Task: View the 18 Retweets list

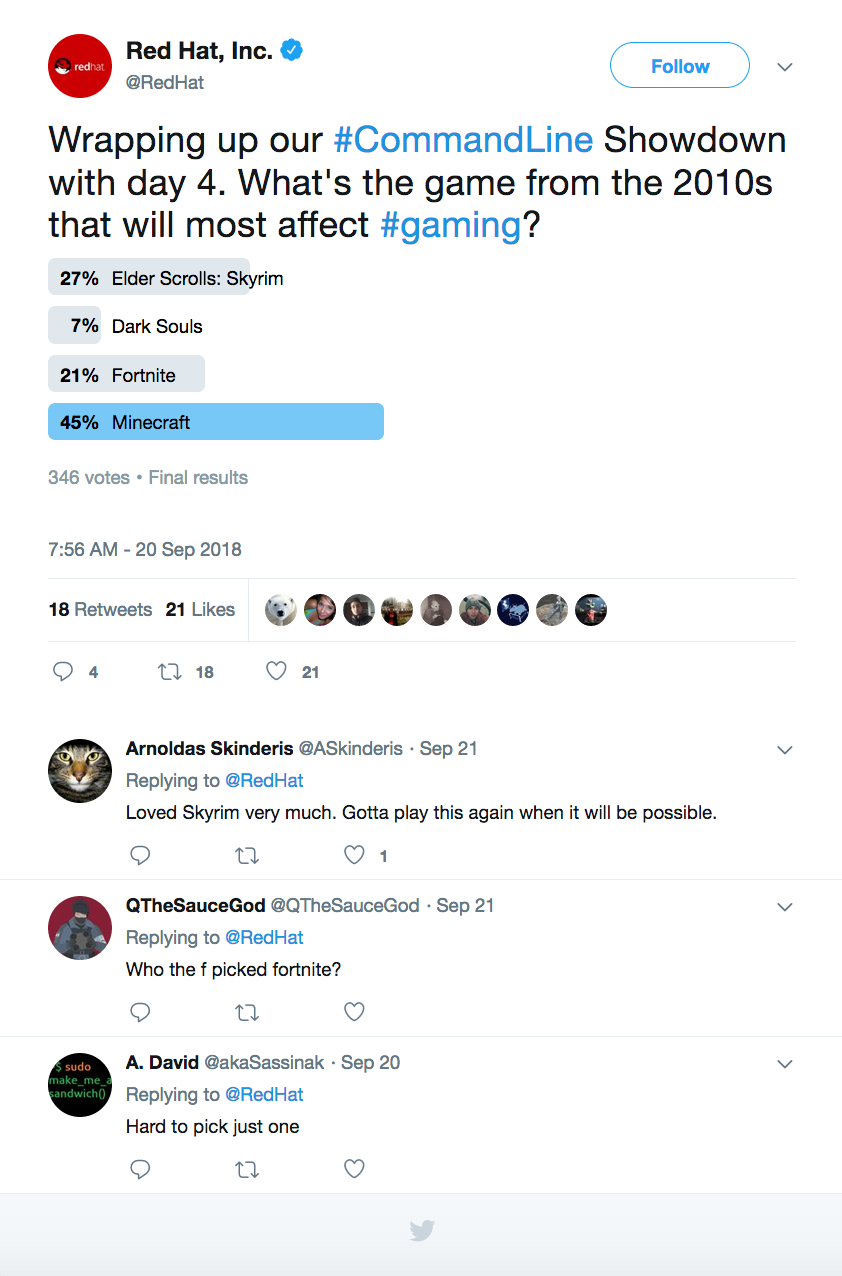Action: click(x=100, y=609)
